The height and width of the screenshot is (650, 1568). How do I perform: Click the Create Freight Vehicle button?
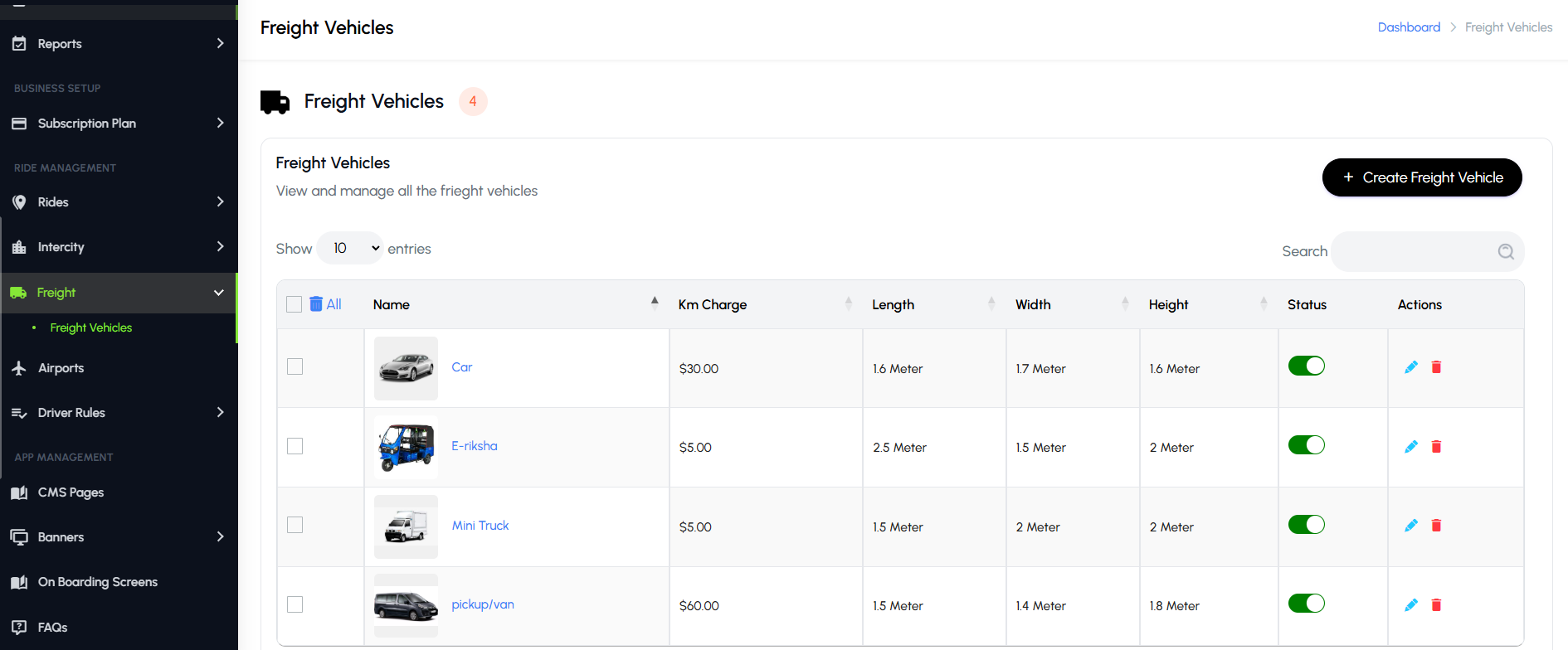[1421, 177]
